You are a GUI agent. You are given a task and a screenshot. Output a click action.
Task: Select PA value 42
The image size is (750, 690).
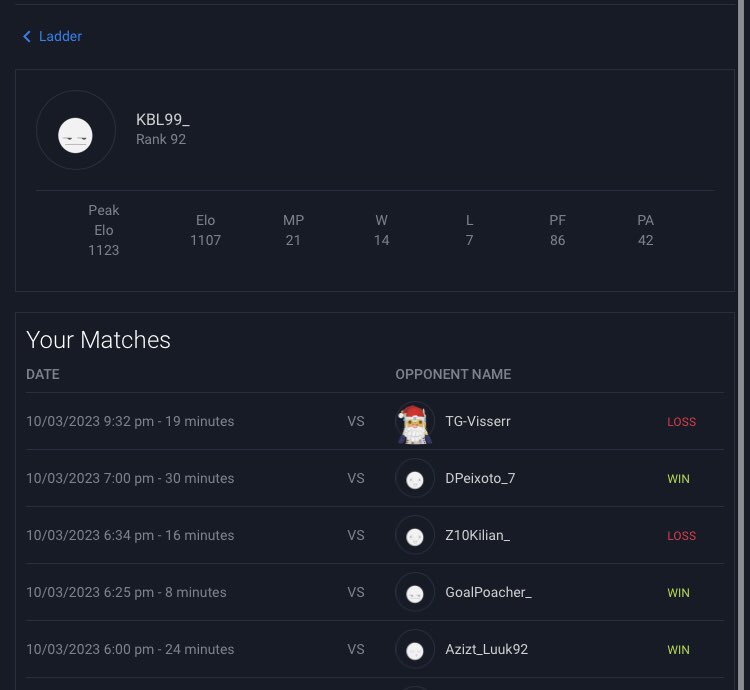645,240
